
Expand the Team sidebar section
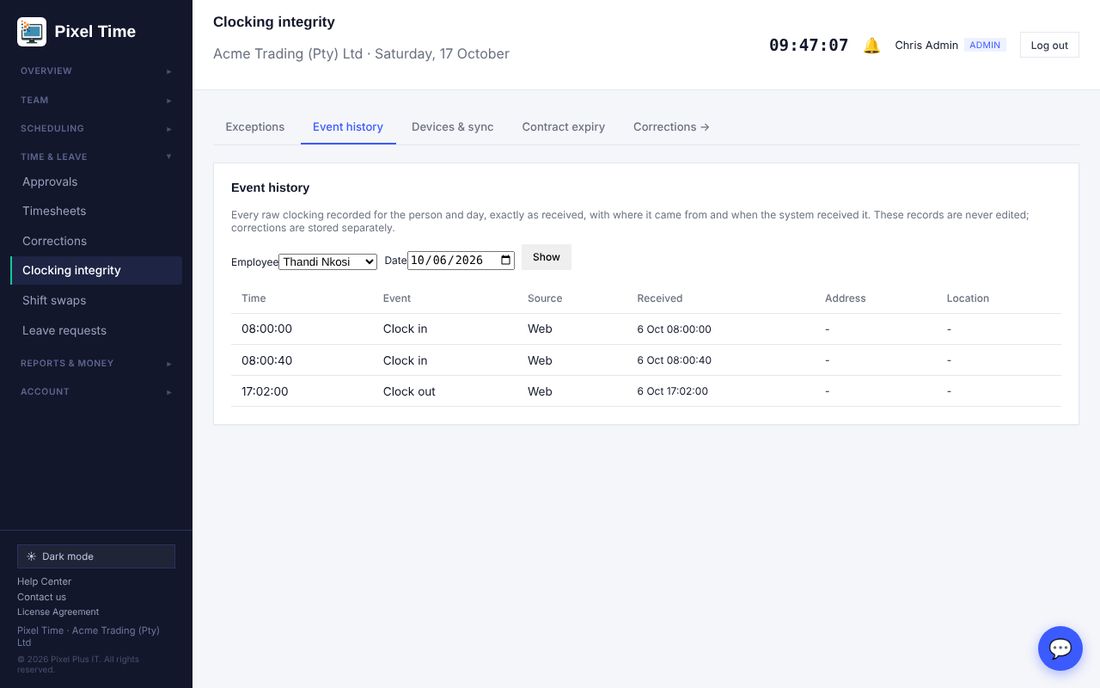[96, 100]
